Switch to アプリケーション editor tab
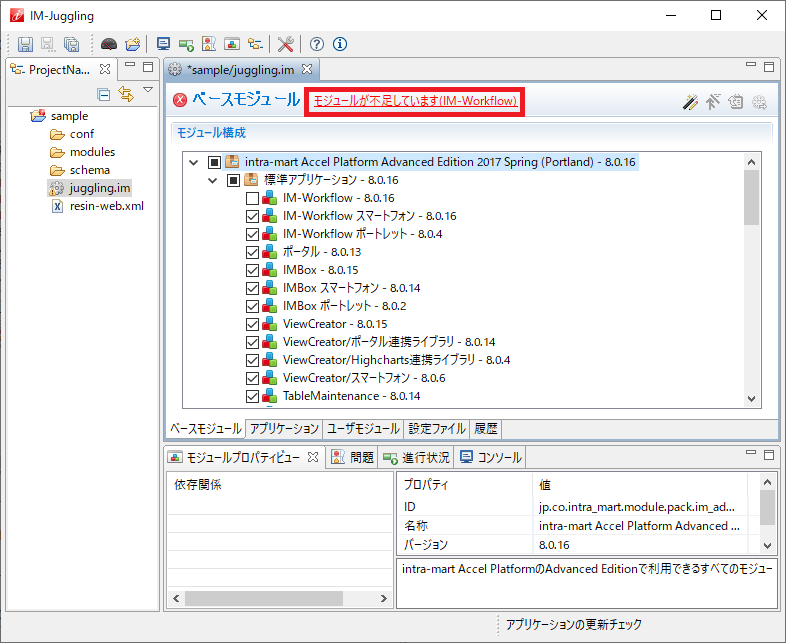 [284, 429]
